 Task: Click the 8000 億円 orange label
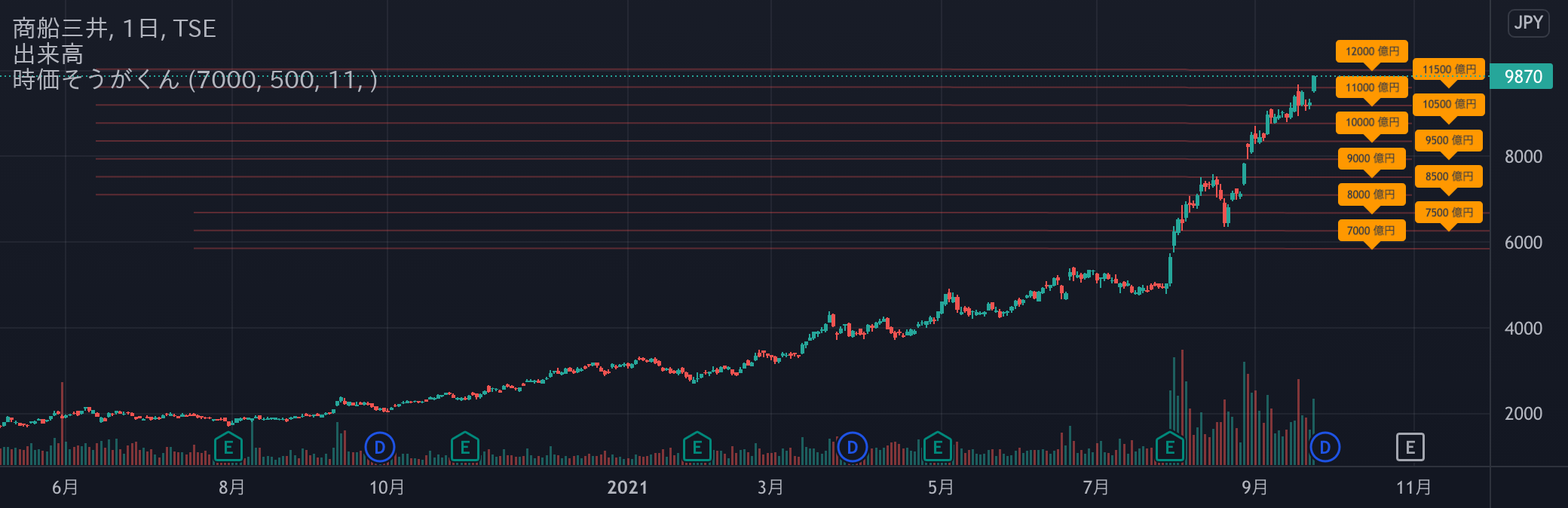tap(1372, 194)
